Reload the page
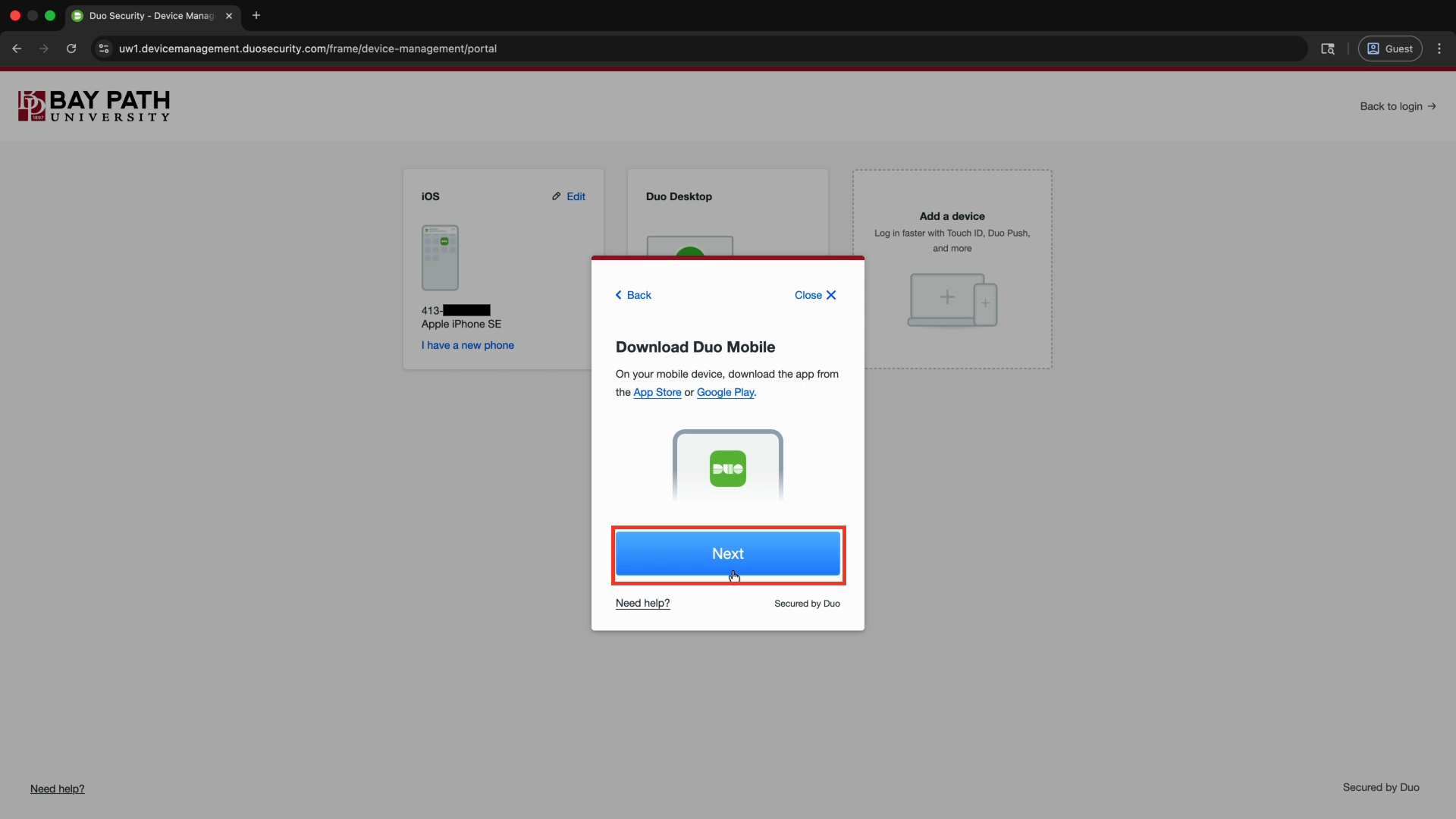 pyautogui.click(x=71, y=49)
